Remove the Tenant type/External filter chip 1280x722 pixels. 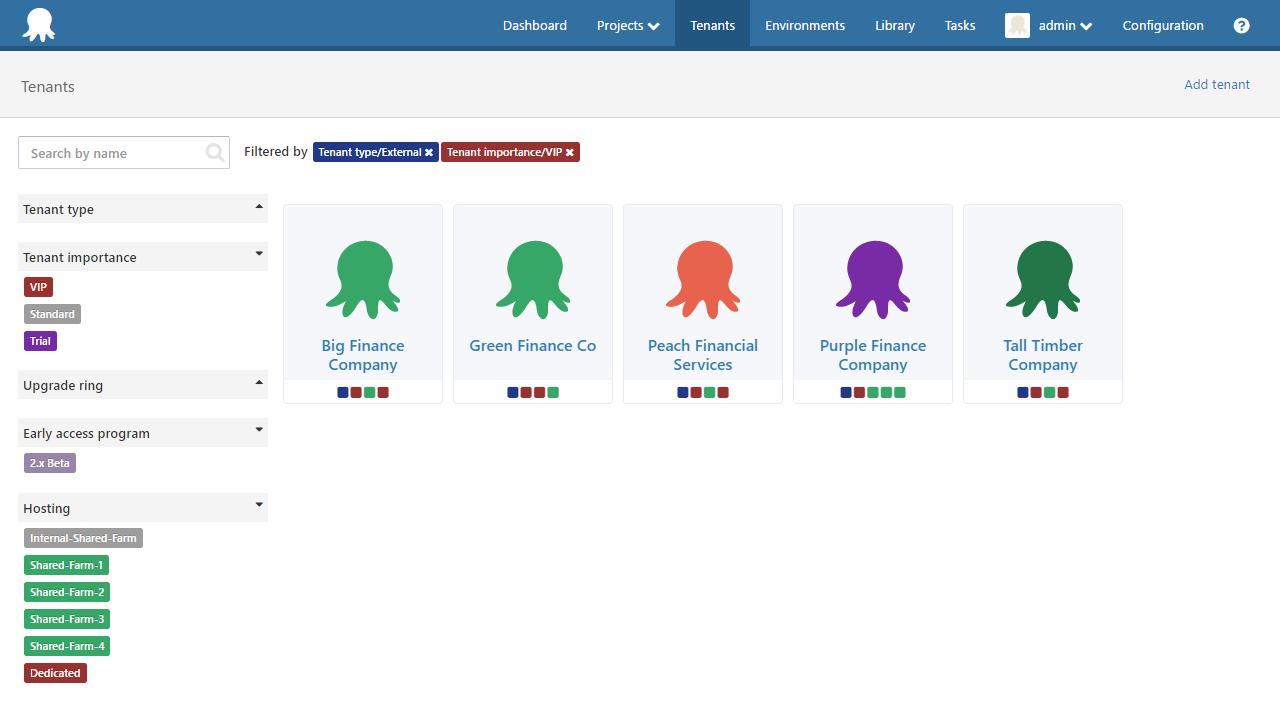click(429, 152)
